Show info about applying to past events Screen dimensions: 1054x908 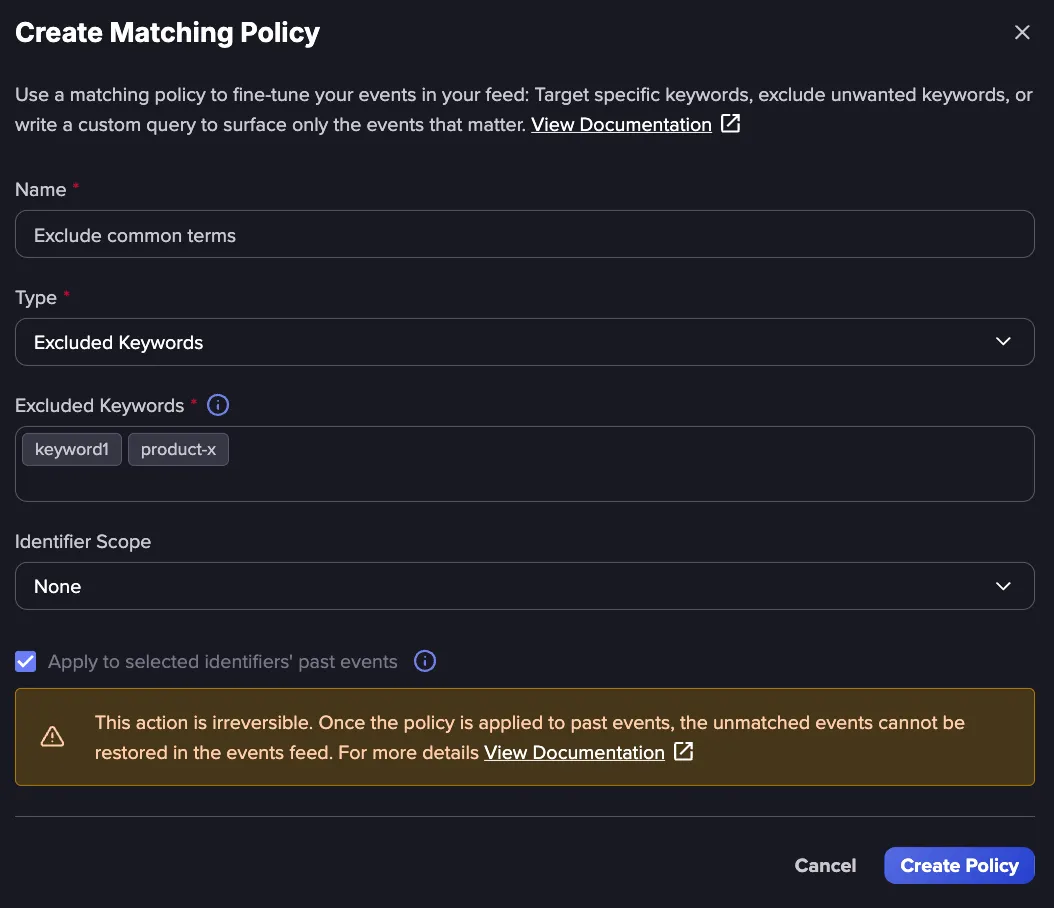point(425,661)
